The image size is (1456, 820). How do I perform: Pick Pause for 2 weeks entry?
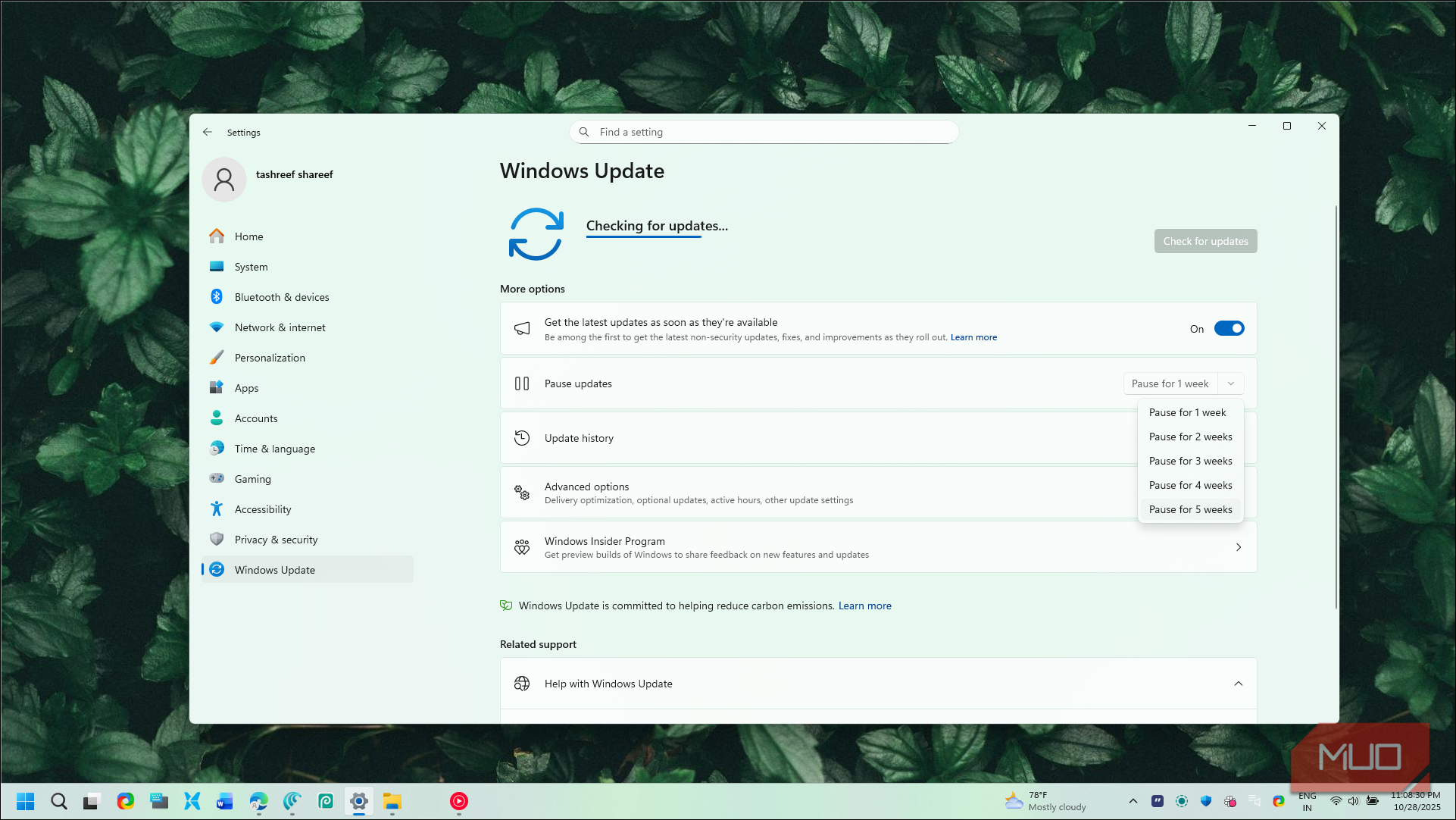tap(1190, 437)
